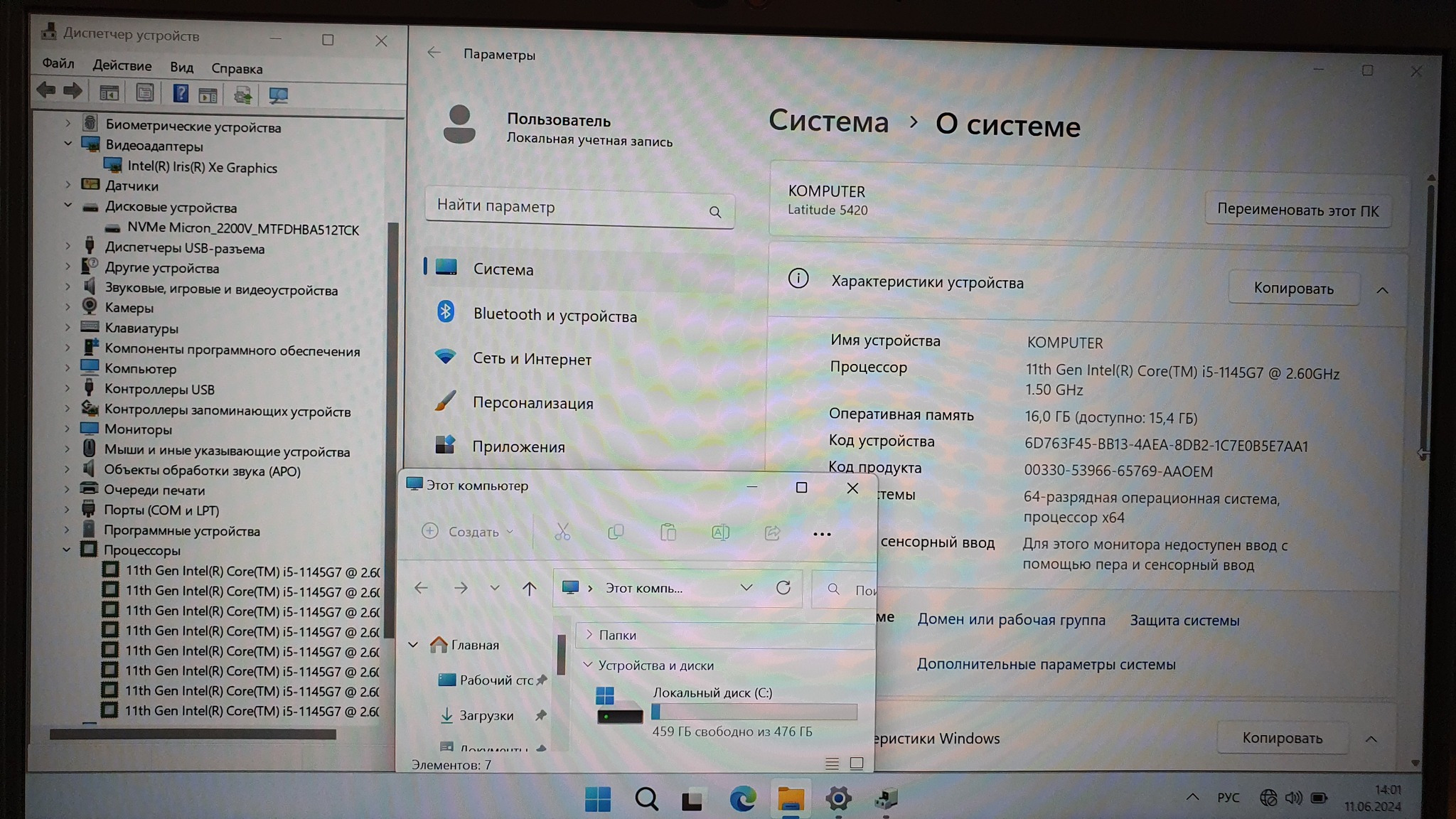Click the Локальный диск (C:) usage bar
Viewport: 1456px width, 819px height.
click(x=754, y=712)
